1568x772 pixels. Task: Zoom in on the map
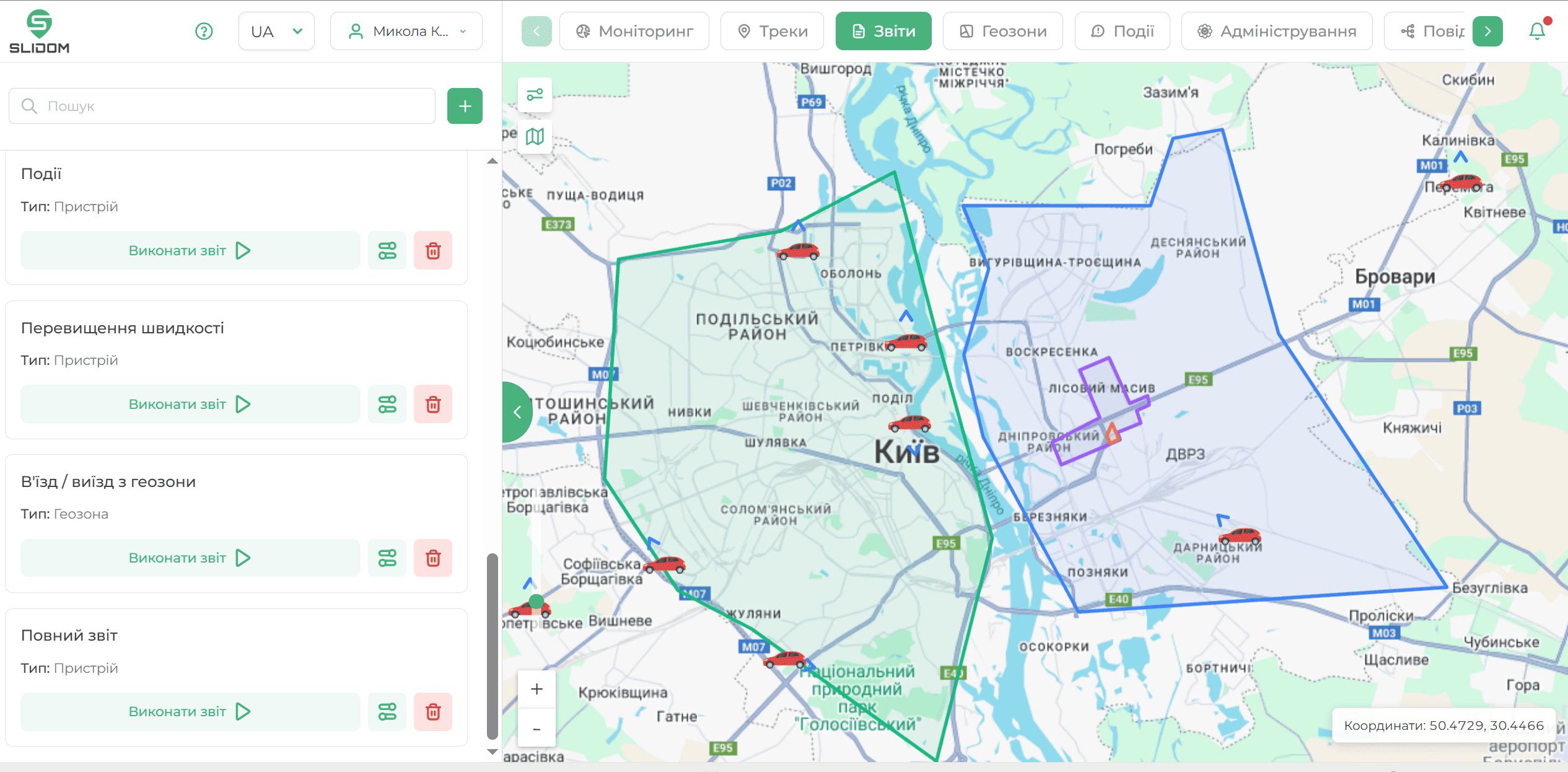click(537, 689)
